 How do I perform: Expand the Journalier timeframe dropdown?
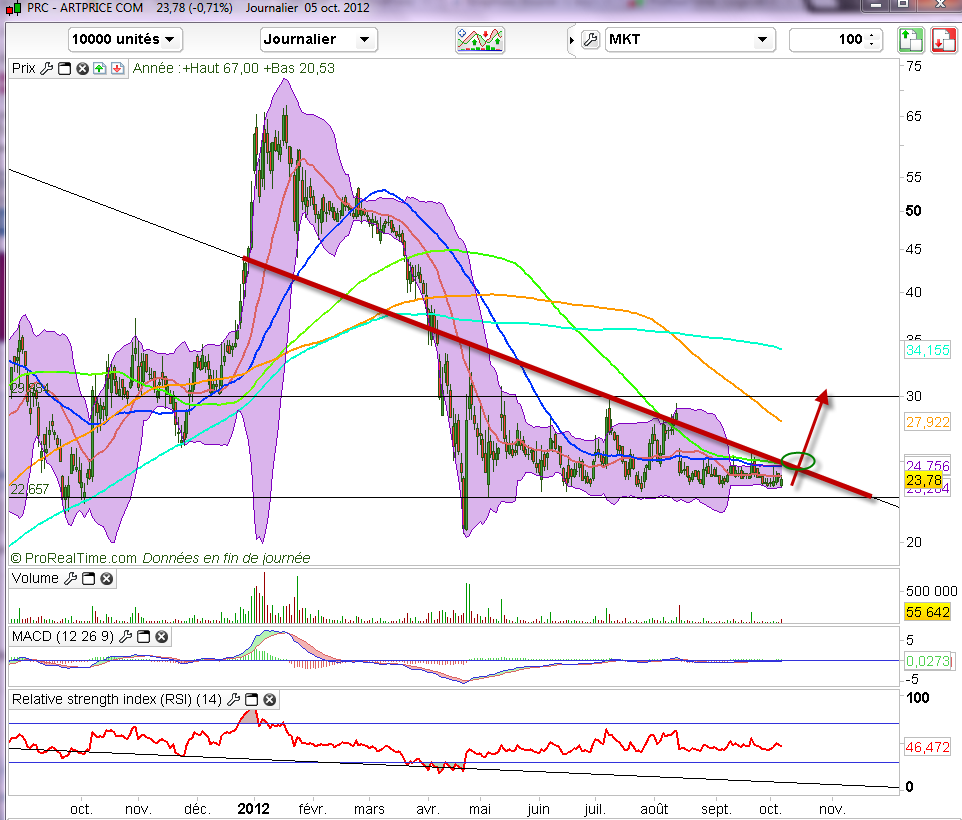(x=318, y=40)
